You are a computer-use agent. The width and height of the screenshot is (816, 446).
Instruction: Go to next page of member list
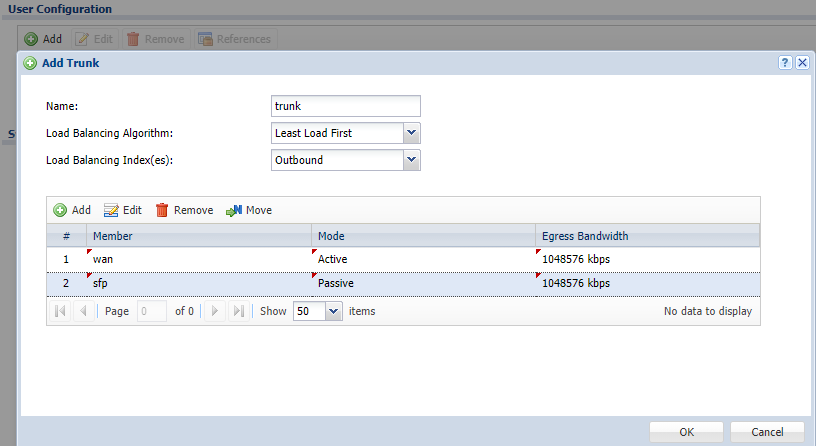pos(214,311)
